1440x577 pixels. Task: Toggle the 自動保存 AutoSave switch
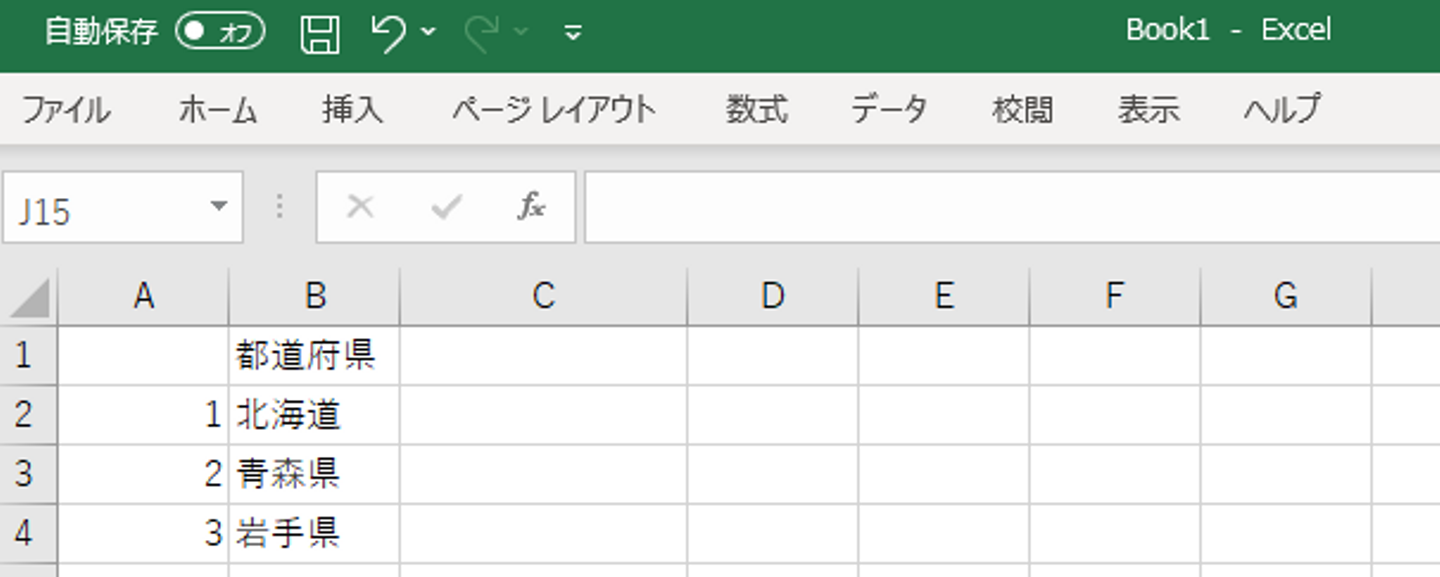[x=220, y=32]
